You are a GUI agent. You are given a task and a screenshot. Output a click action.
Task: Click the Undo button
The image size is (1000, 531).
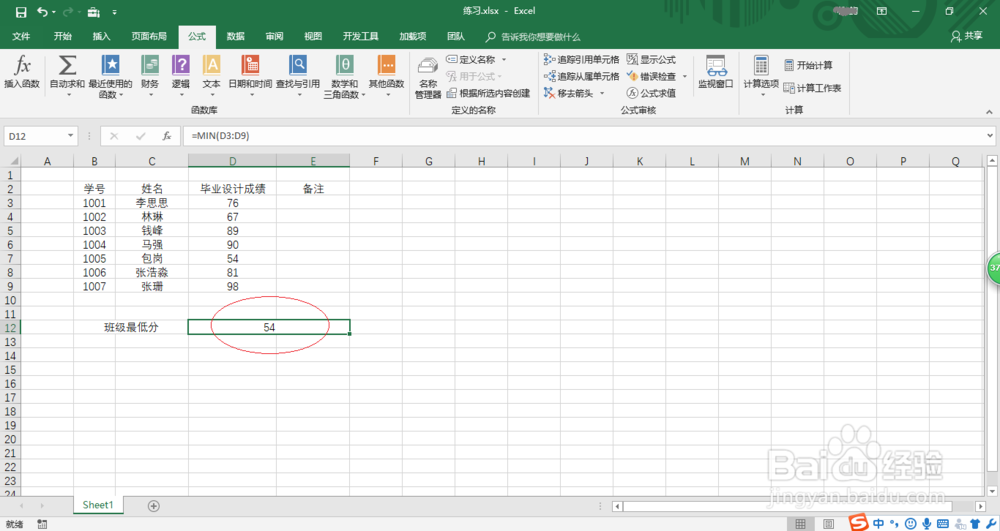[x=42, y=12]
